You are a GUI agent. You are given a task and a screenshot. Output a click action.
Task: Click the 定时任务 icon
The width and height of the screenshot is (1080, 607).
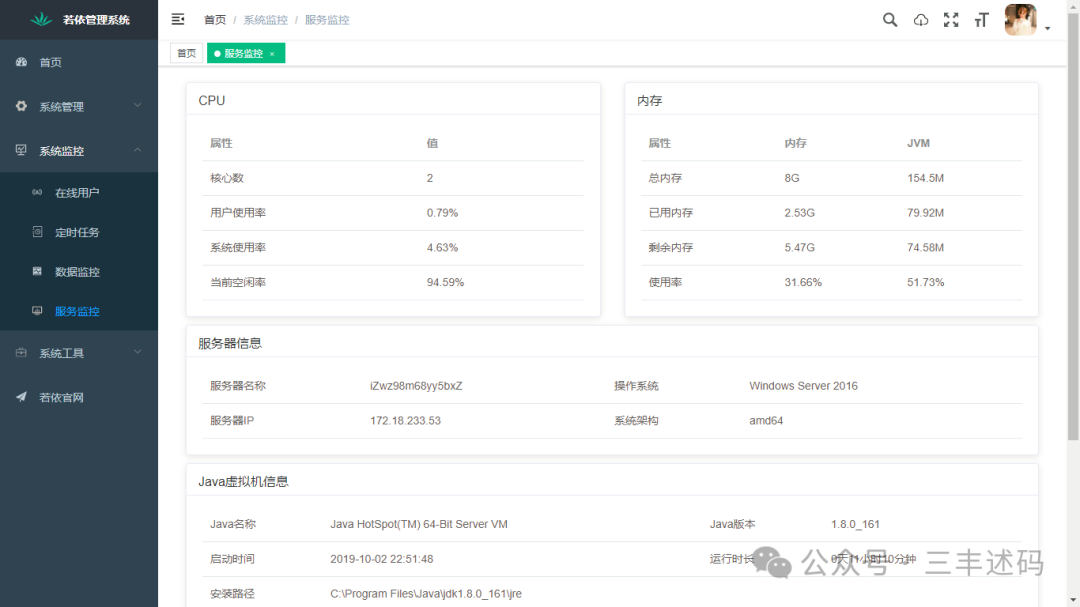(37, 232)
